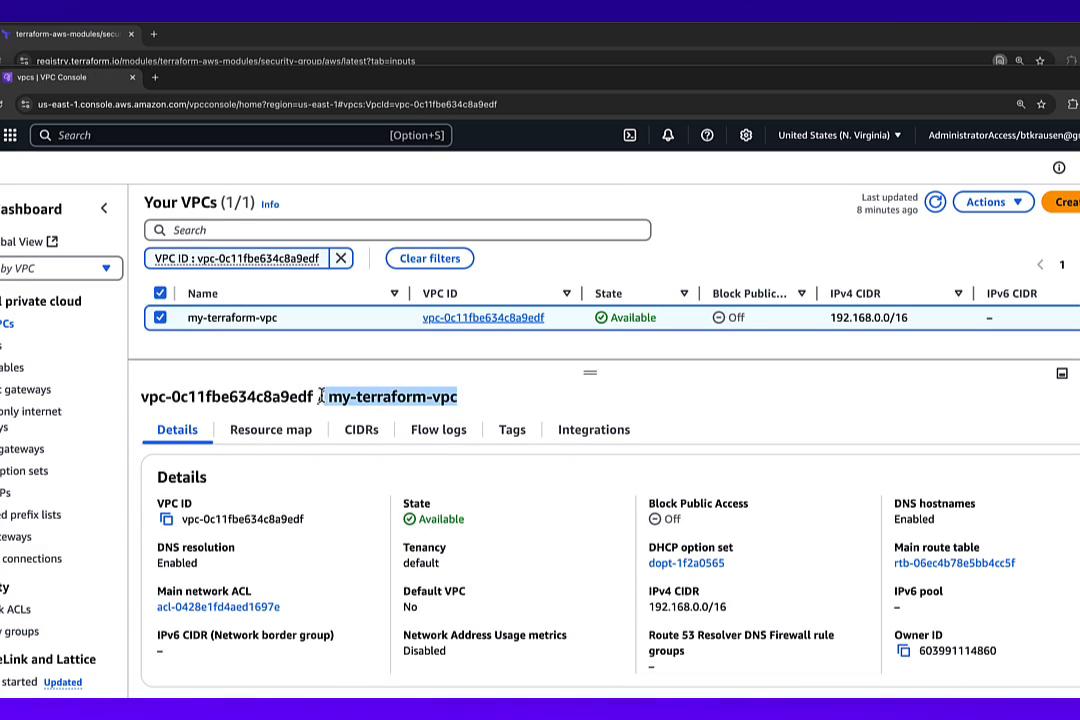Uncheck the my-terraform-vpc row checkbox
Screen dimensions: 1080x720
pos(160,317)
